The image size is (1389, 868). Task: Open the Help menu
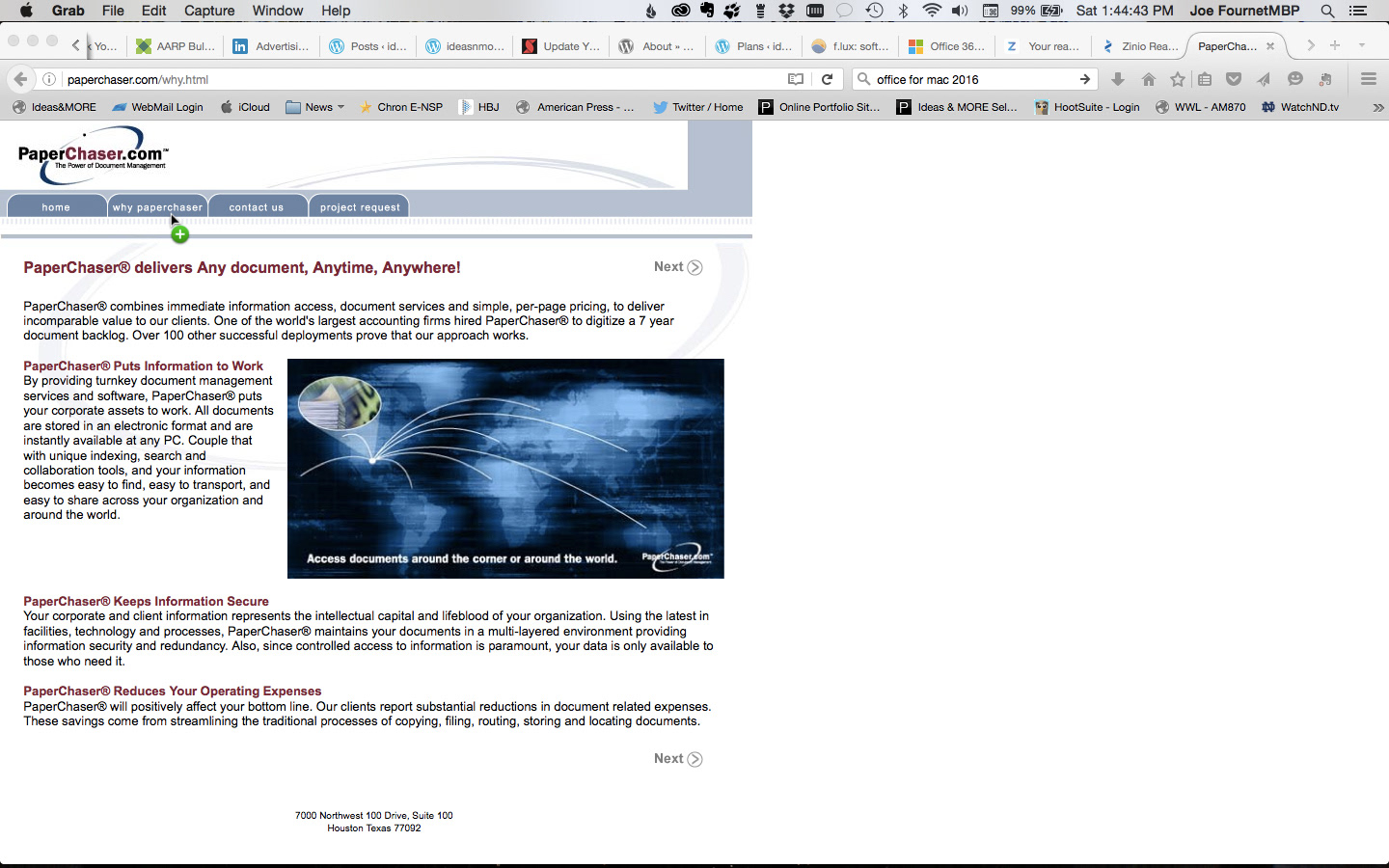[x=336, y=11]
